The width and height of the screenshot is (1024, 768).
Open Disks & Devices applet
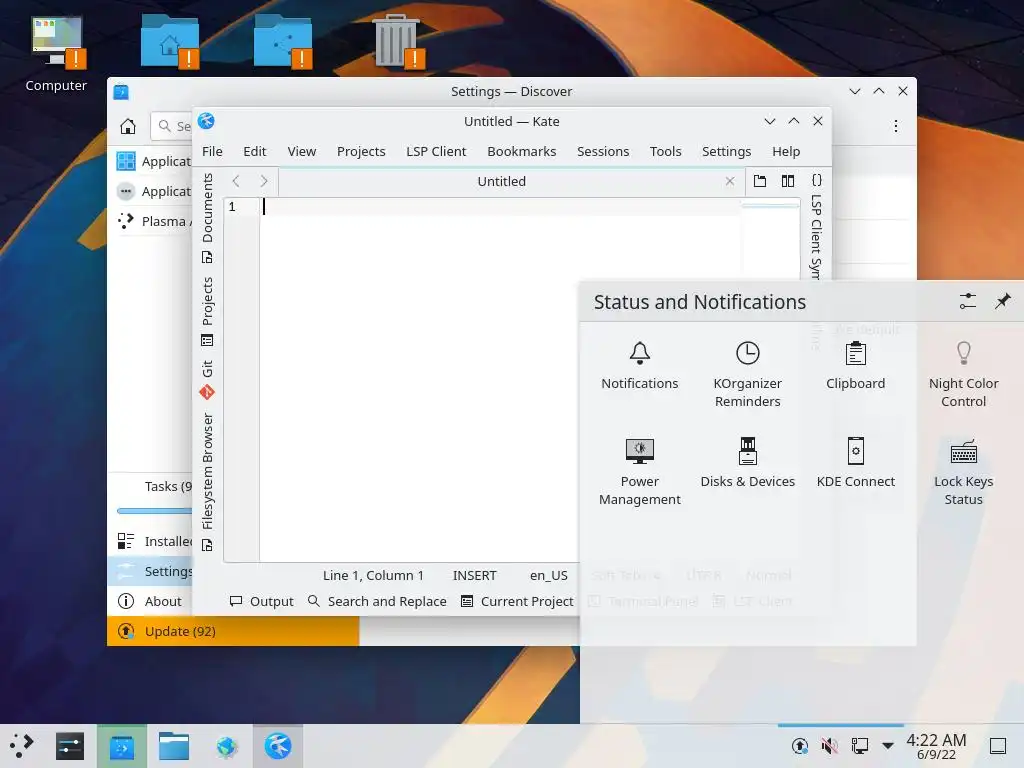click(747, 462)
